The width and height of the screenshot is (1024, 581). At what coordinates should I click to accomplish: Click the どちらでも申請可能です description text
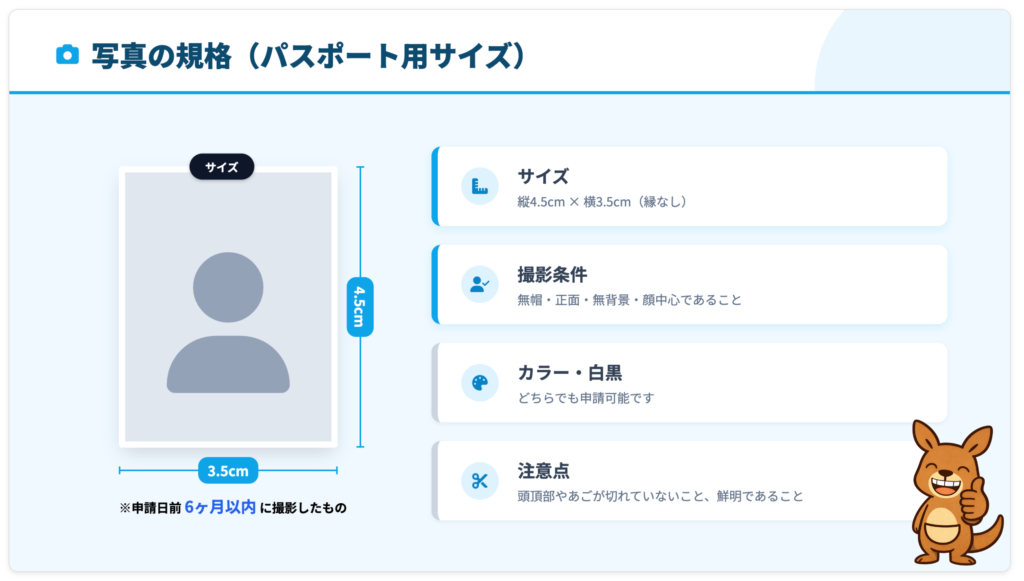[585, 398]
